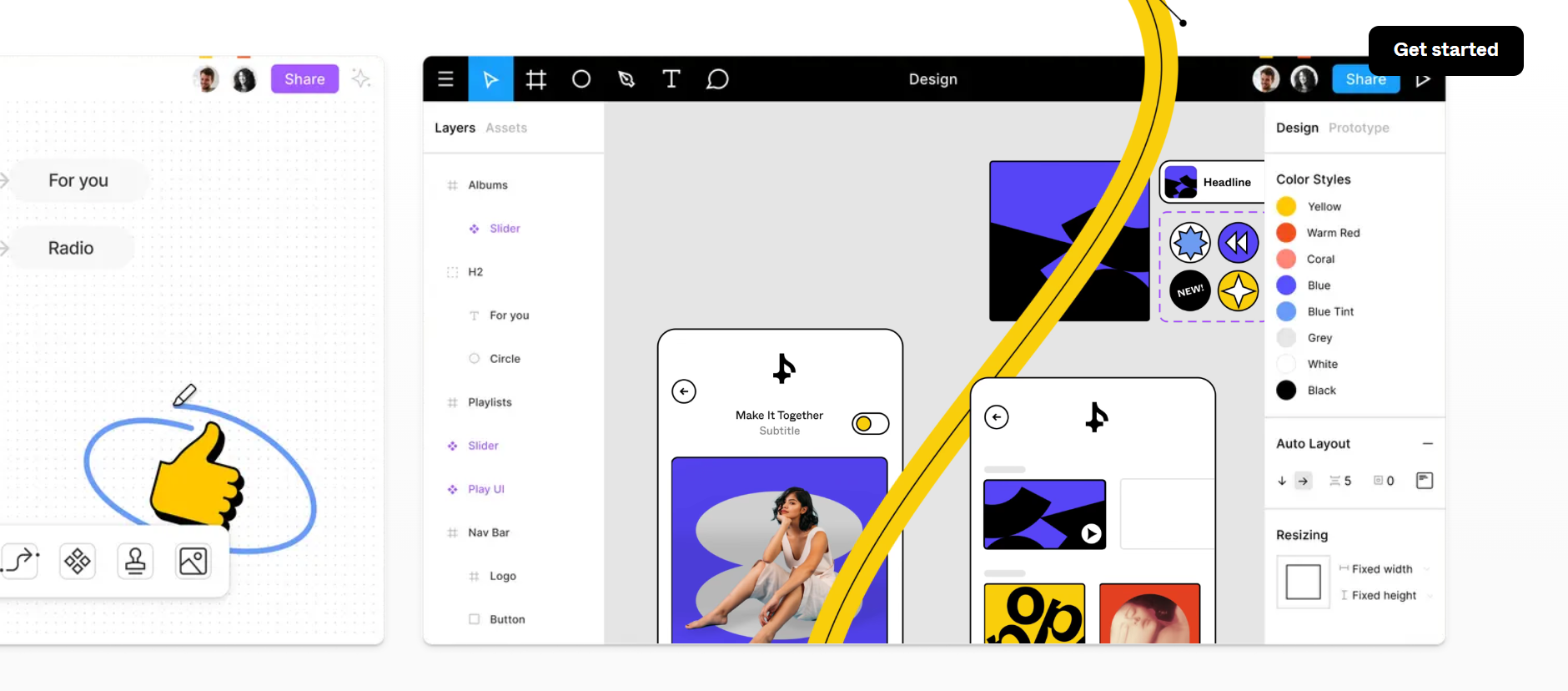Set auto layout direction to horizontal
The image size is (1568, 691).
[x=1303, y=481]
